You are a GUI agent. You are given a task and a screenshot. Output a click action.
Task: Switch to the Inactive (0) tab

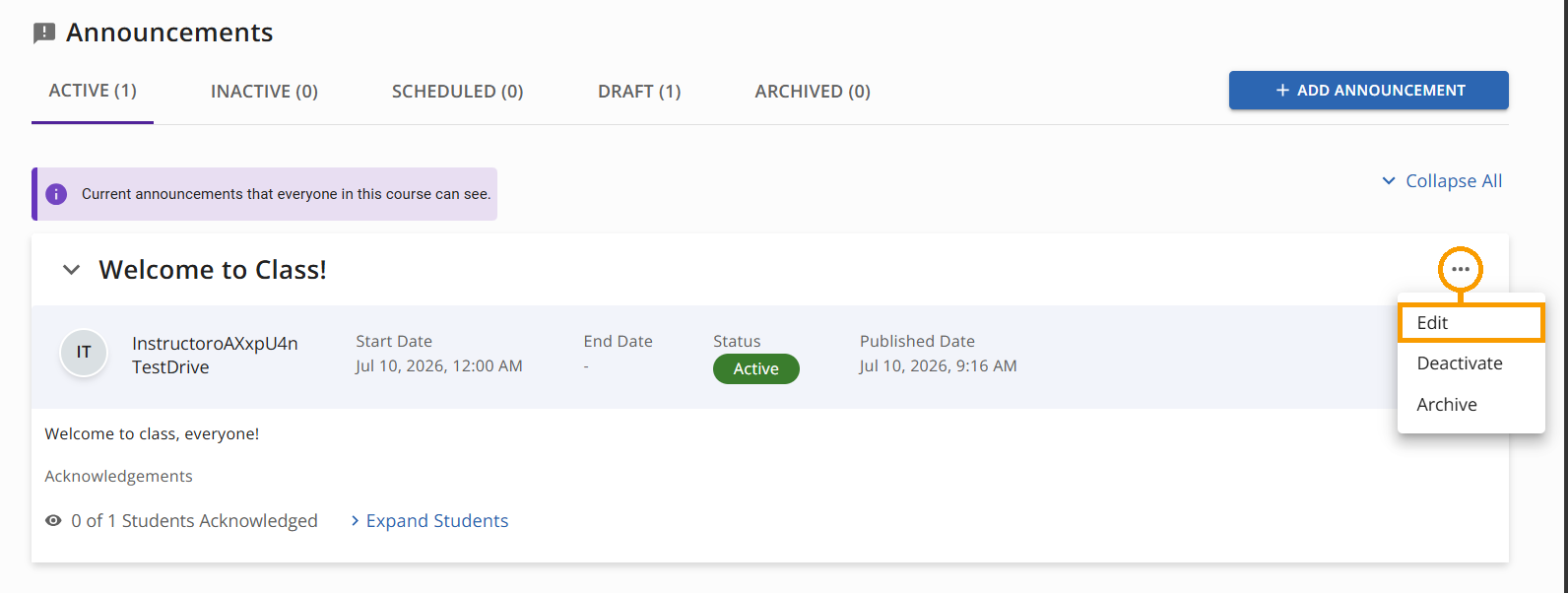coord(264,92)
